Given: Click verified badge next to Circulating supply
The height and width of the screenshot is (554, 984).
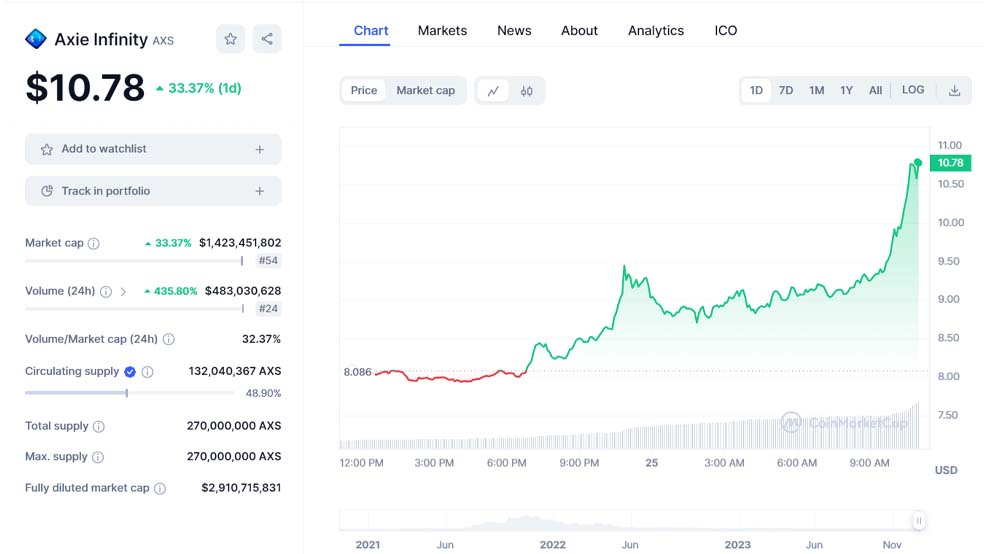Looking at the screenshot, I should click(x=129, y=372).
